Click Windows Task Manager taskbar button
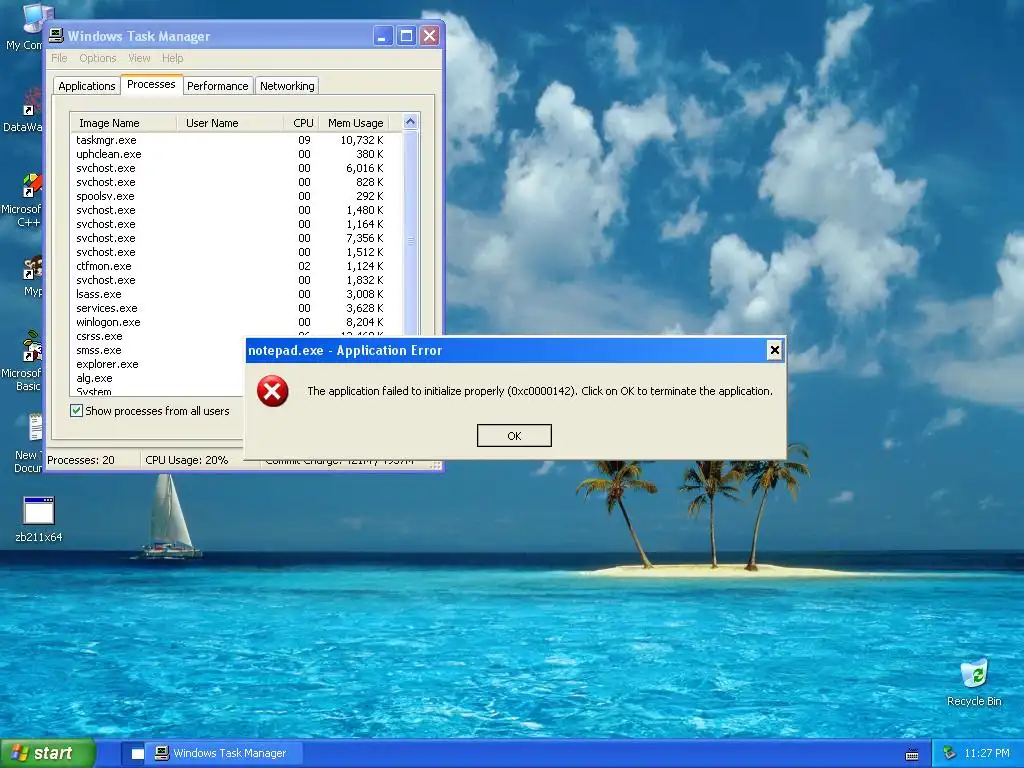 [225, 754]
